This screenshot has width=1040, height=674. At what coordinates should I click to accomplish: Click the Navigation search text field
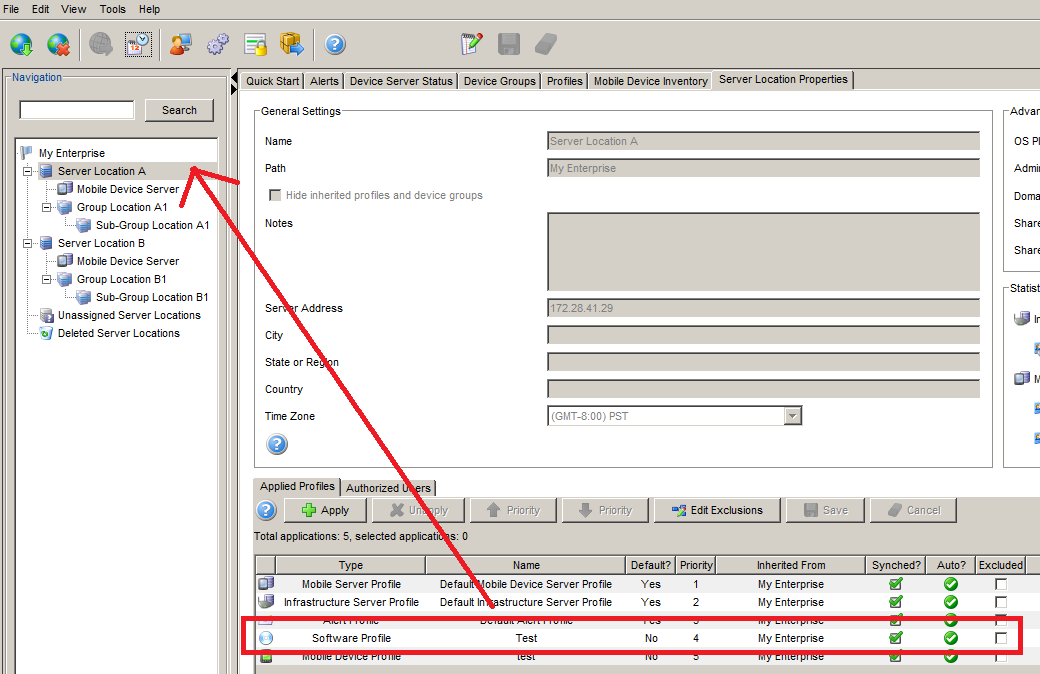(x=77, y=110)
